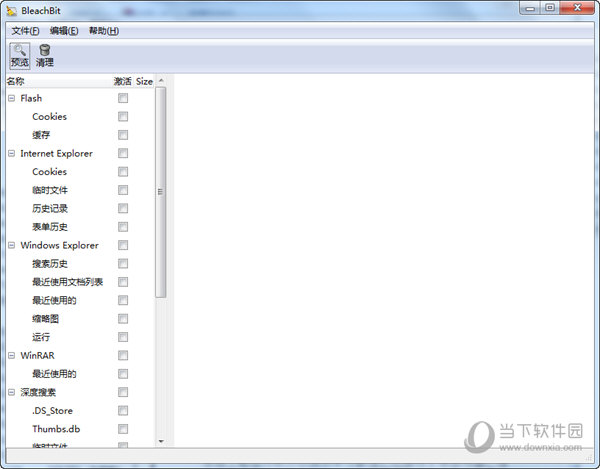The image size is (600, 469).
Task: Collapse the Internet Explorer tree group
Action: pyautogui.click(x=11, y=153)
